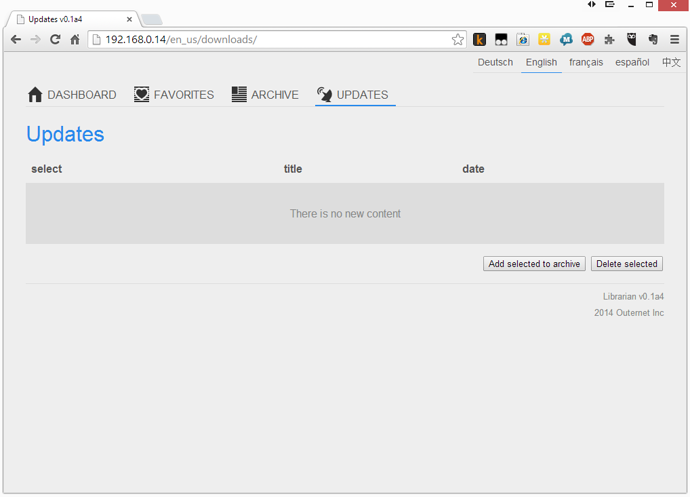The width and height of the screenshot is (690, 497).
Task: Click the Updates satellite dish icon
Action: point(324,95)
